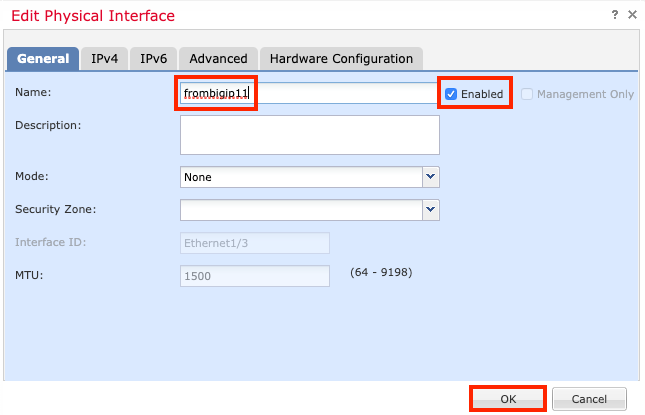Click the Name field containing frombigip11

pyautogui.click(x=308, y=93)
